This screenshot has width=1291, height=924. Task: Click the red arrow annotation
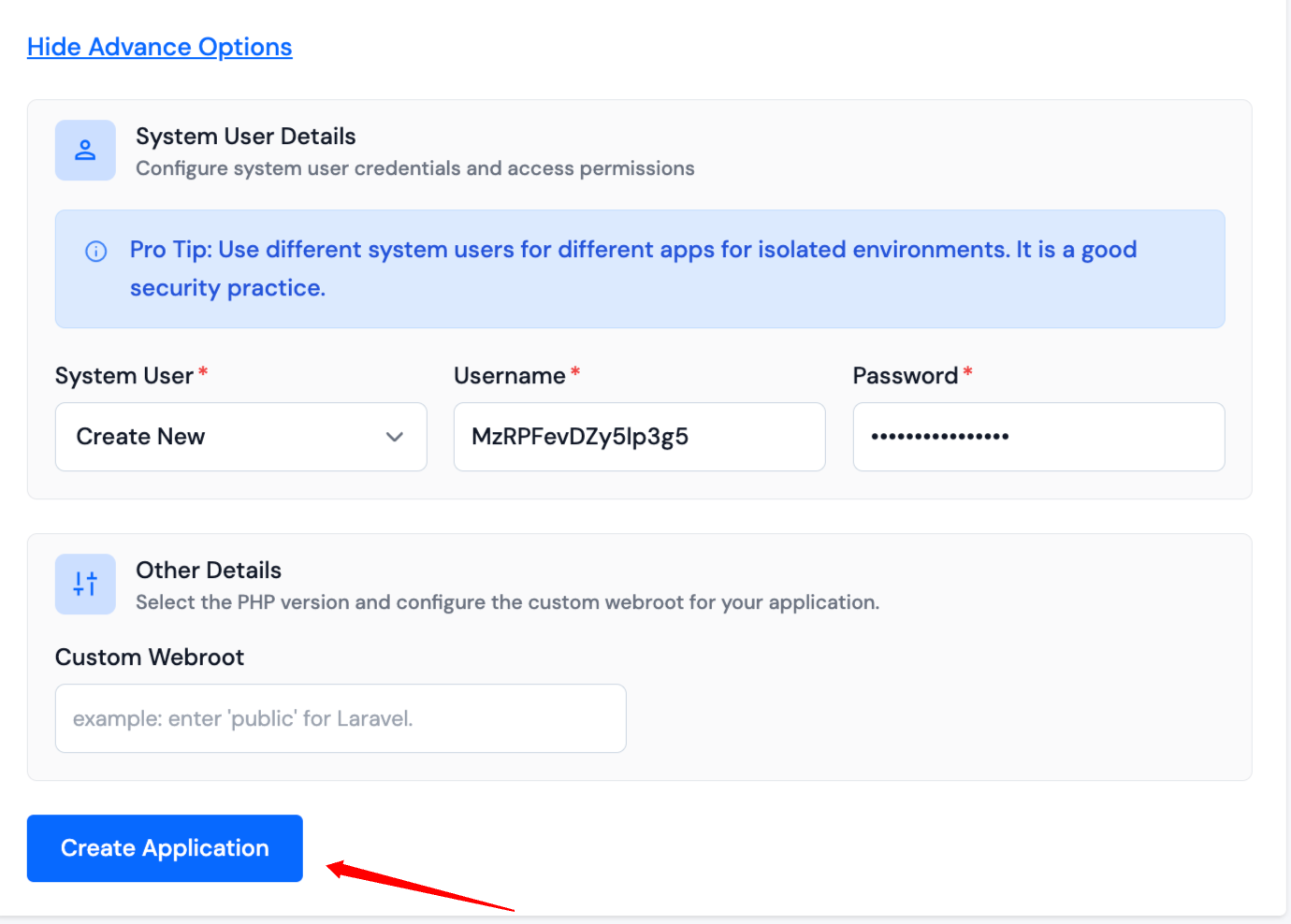[419, 886]
